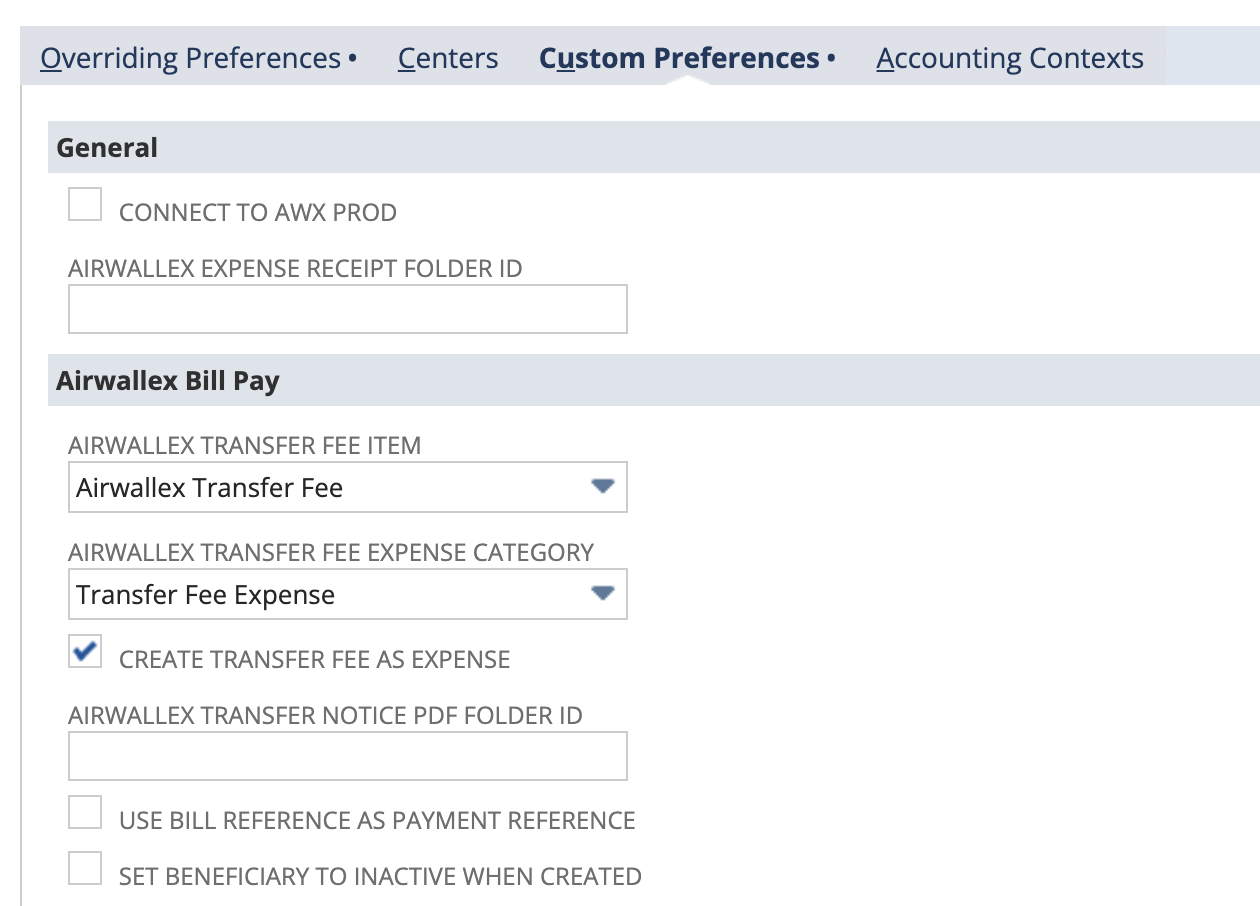Viewport: 1260px width, 906px height.
Task: Enable Set Beneficiary to Inactive When Created
Action: point(85,869)
